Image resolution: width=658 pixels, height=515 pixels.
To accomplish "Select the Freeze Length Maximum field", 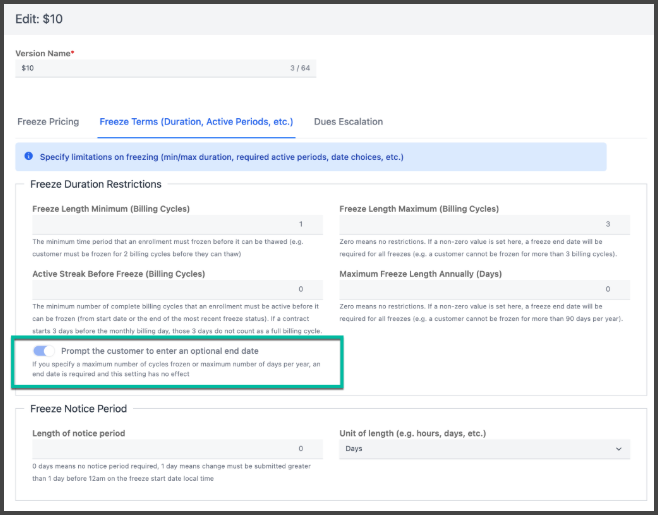I will tap(484, 225).
